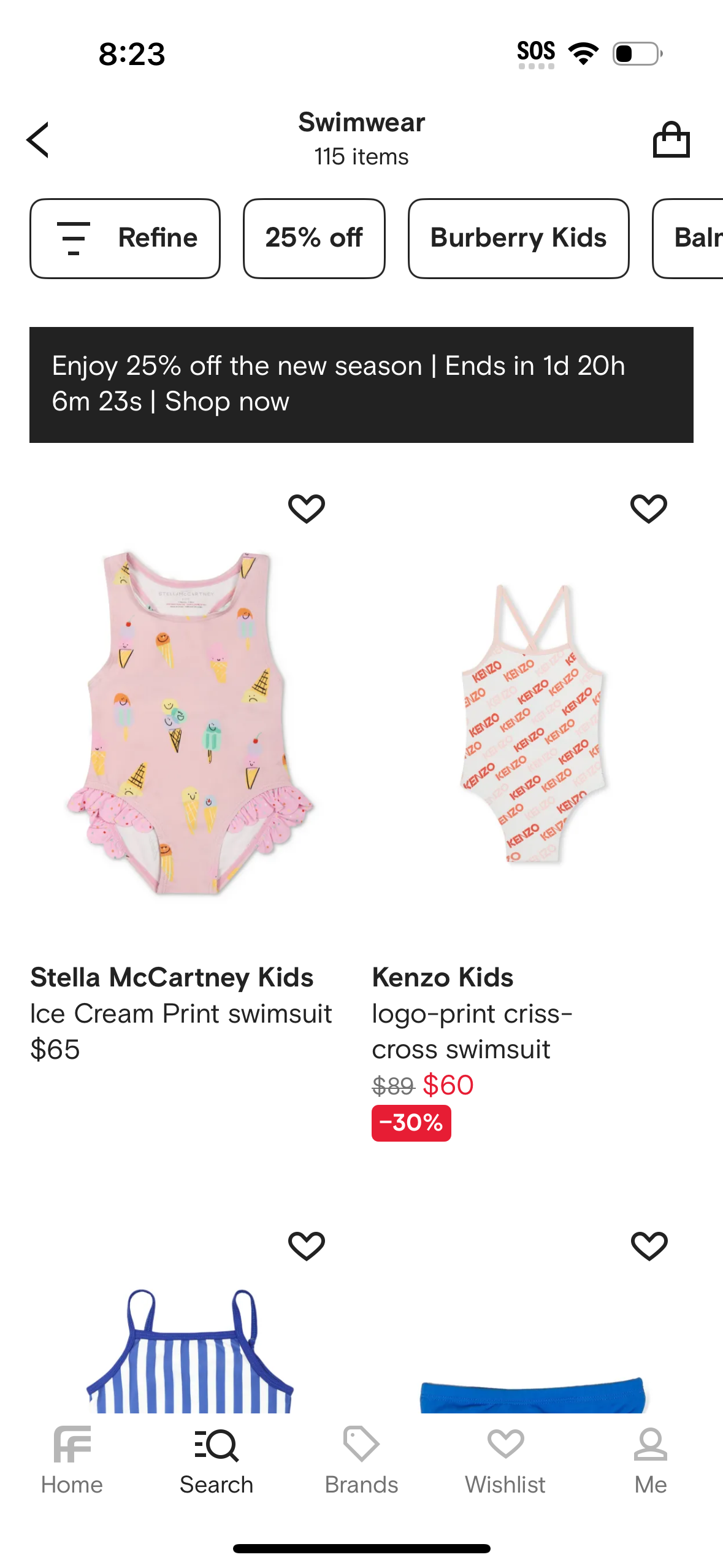This screenshot has height=1568, width=723.
Task: Tap the -30% discount badge
Action: 411,1123
